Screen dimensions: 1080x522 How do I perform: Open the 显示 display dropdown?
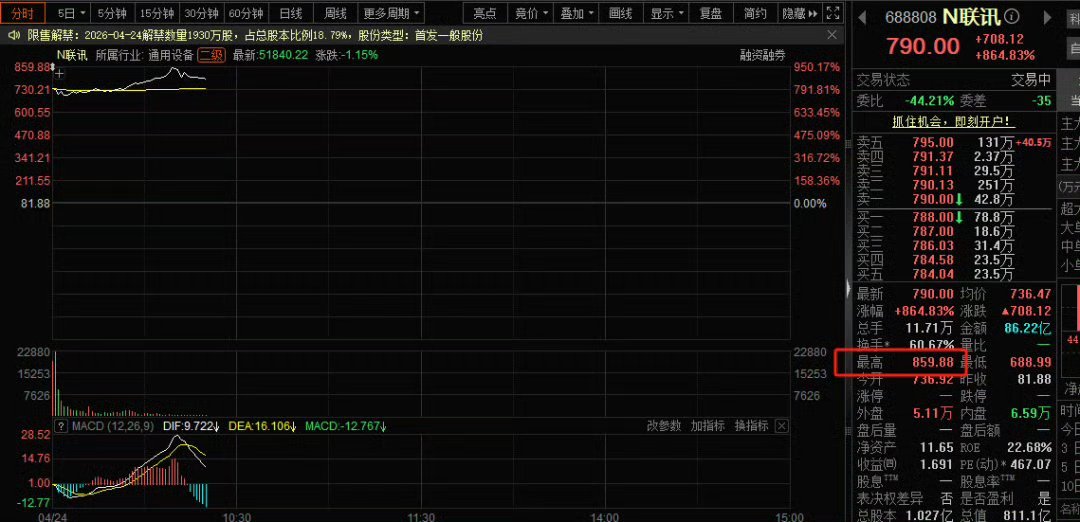667,13
